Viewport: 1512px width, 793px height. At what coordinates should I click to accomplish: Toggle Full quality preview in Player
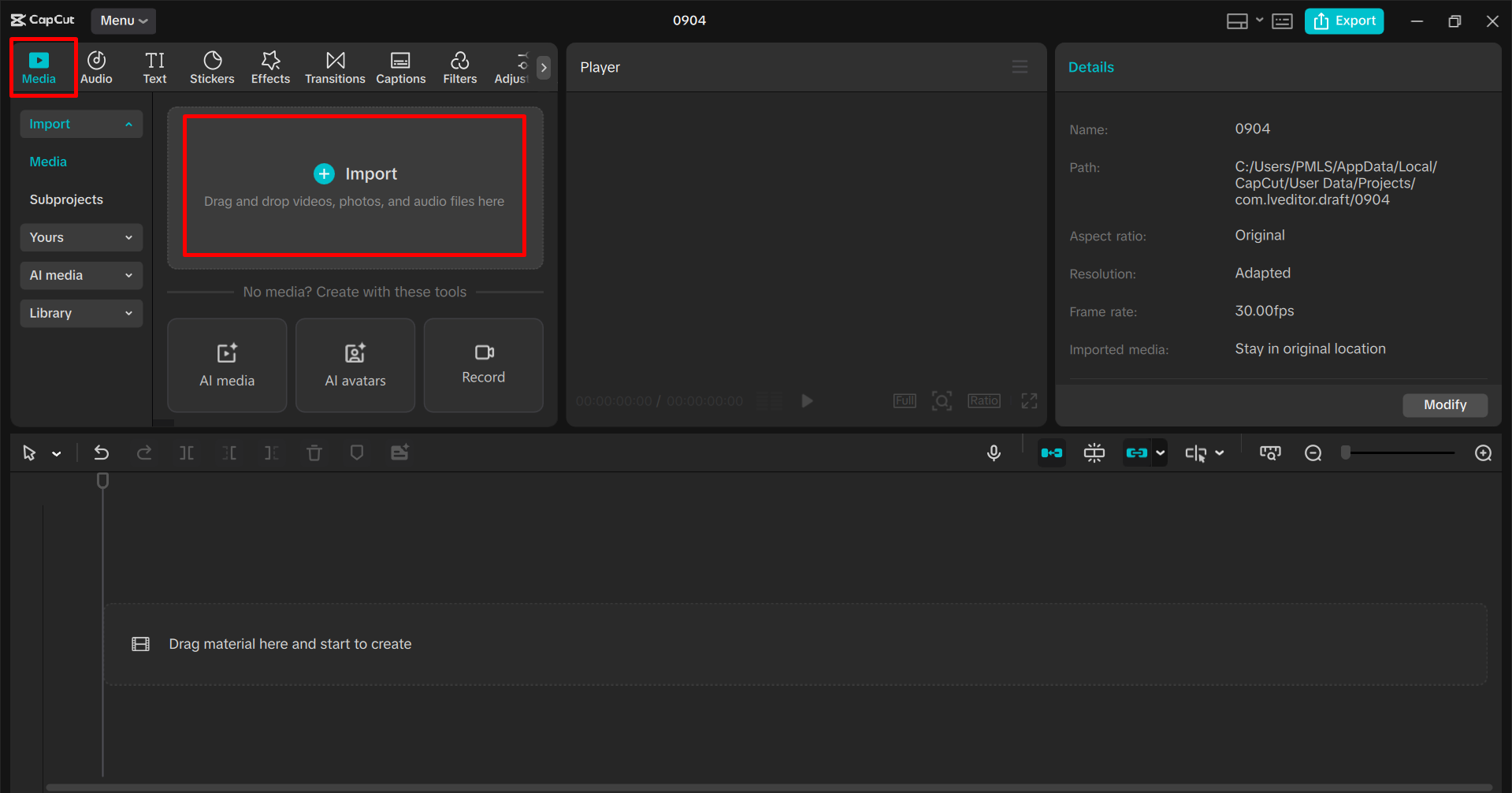tap(905, 400)
